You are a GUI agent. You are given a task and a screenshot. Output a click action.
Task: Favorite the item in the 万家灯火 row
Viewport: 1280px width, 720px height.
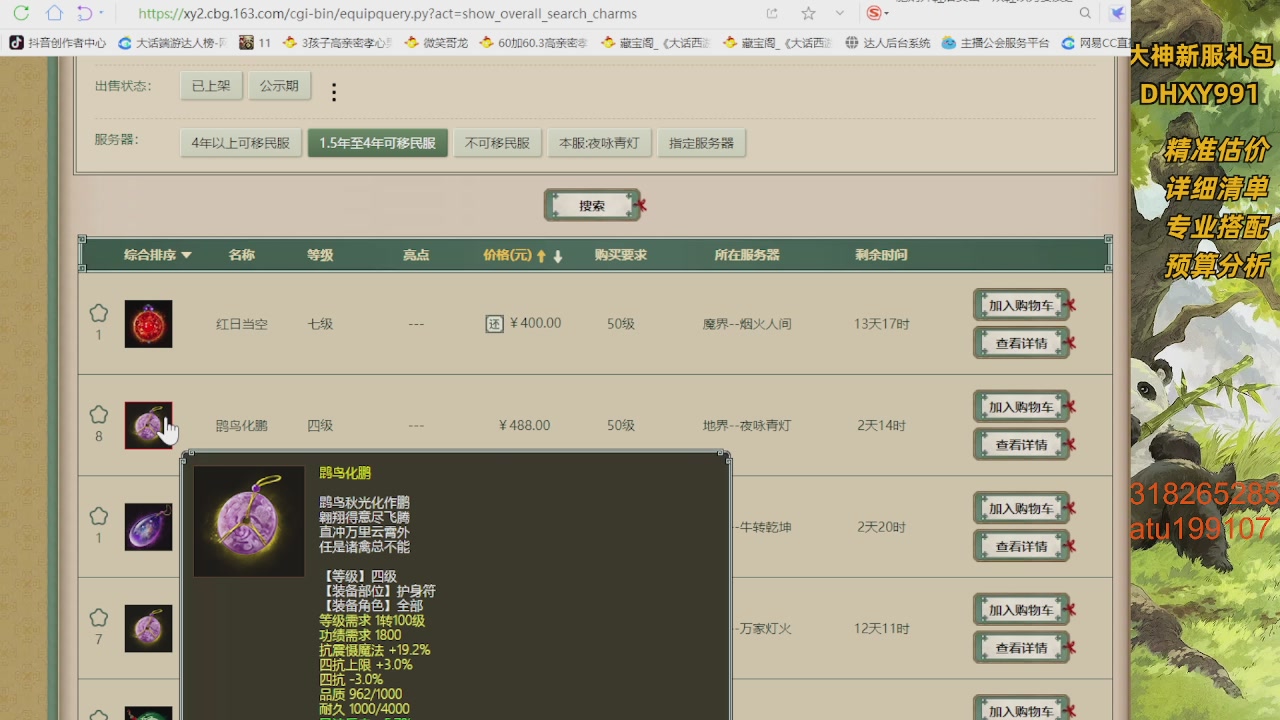(98, 618)
